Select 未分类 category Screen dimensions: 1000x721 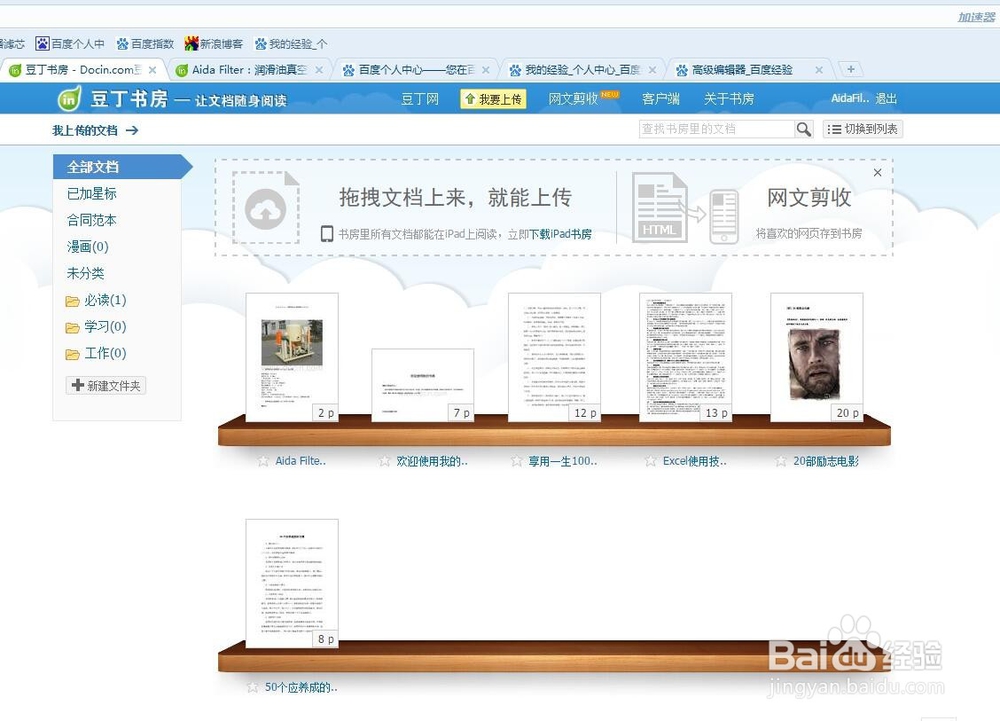(85, 273)
